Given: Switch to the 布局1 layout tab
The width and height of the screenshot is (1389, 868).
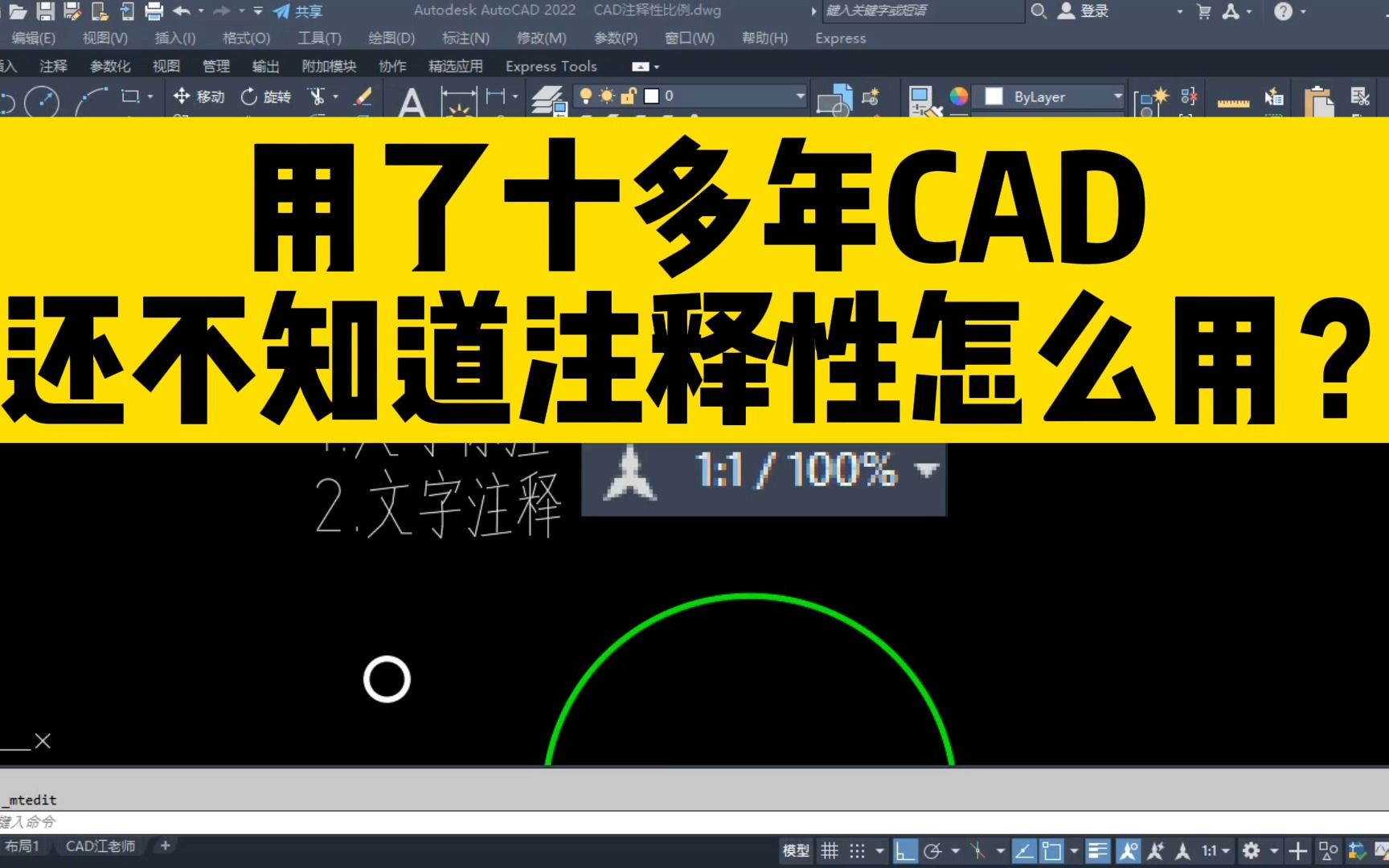Looking at the screenshot, I should [x=22, y=846].
